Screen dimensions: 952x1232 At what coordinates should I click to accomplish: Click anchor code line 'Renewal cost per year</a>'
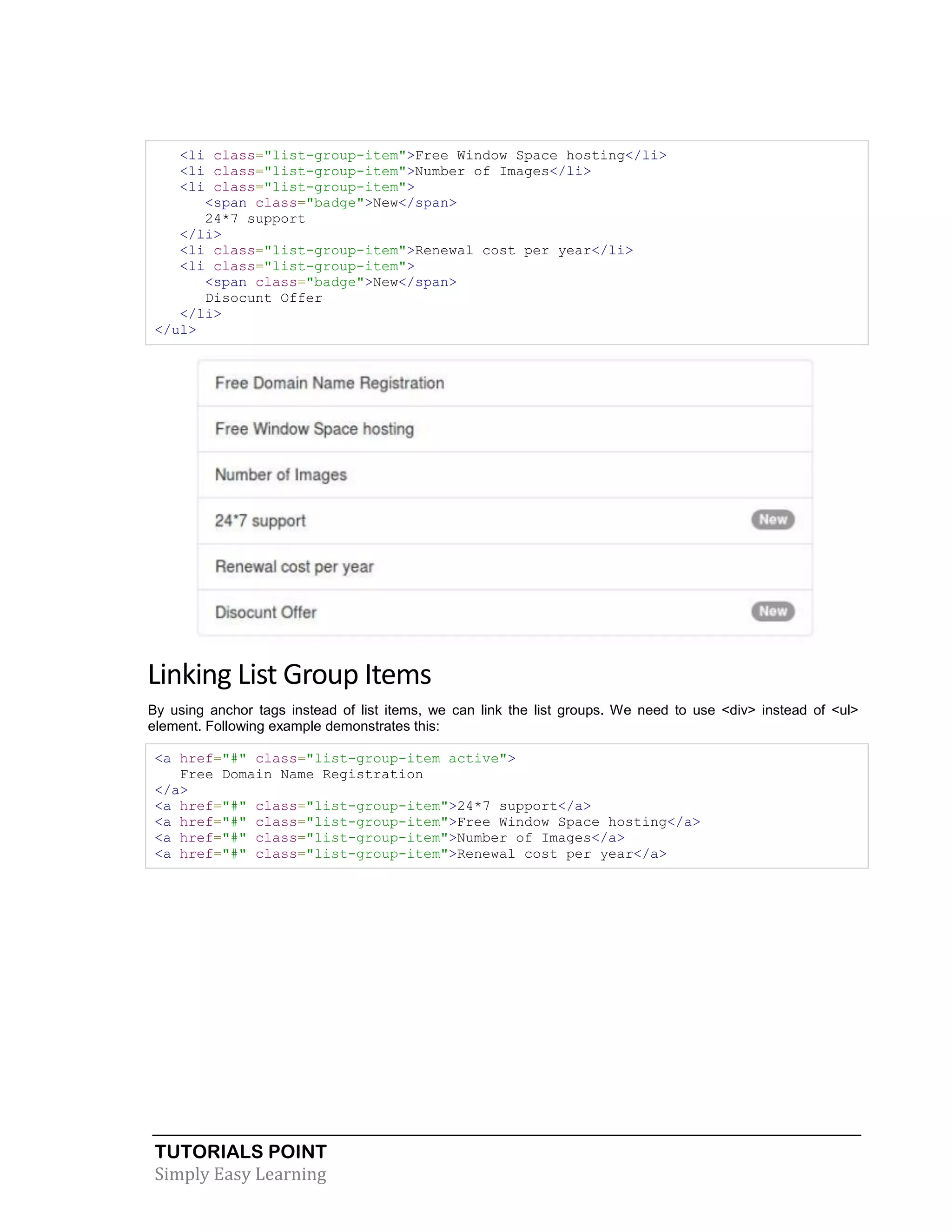[410, 854]
